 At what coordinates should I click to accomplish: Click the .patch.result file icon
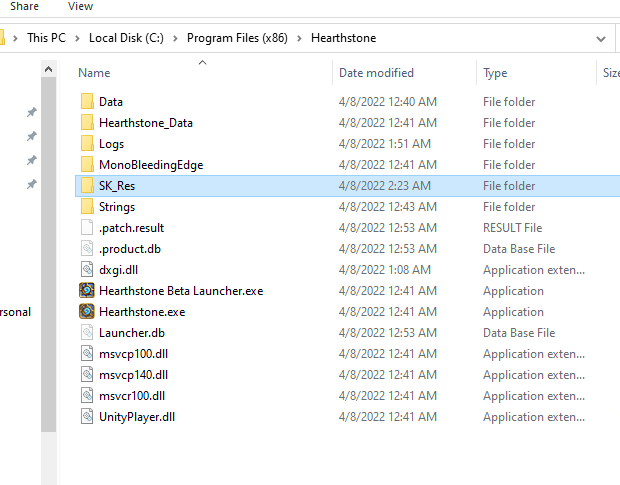tap(87, 228)
